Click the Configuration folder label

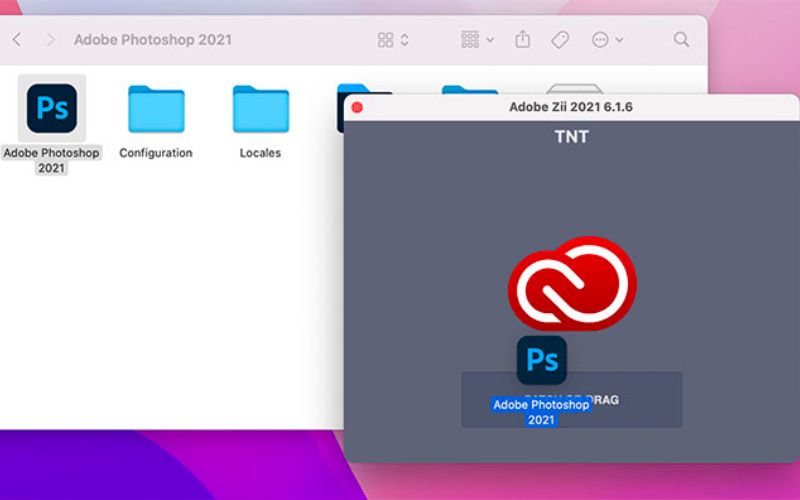156,153
